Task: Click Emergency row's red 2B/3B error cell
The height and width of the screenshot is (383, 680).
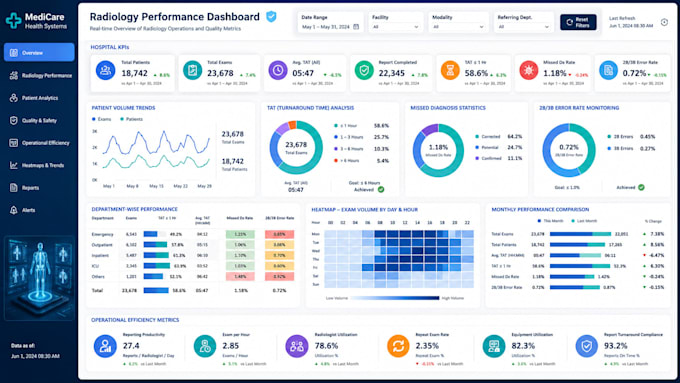Action: tap(279, 234)
